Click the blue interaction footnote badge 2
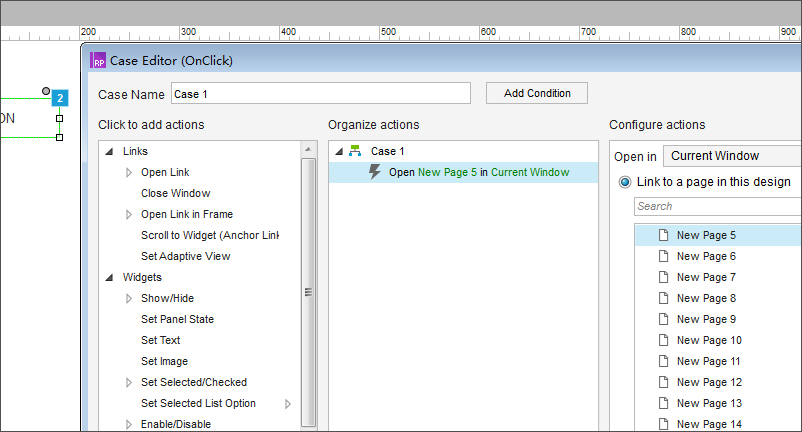This screenshot has height=432, width=802. [x=60, y=98]
